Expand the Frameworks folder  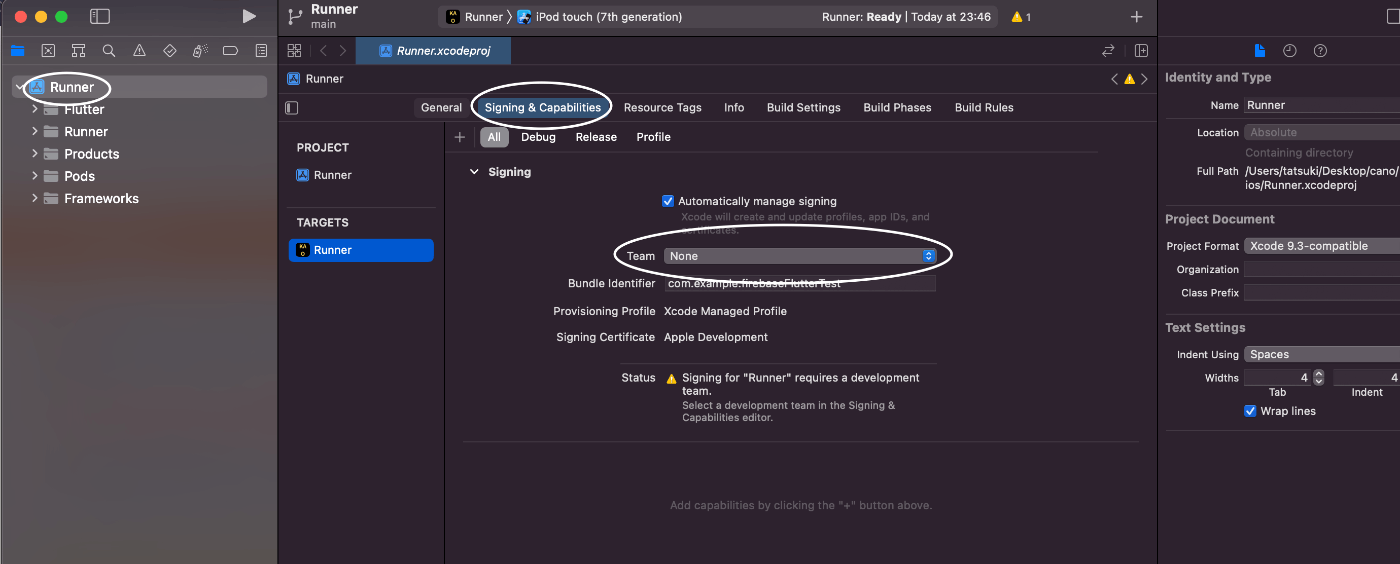(35, 198)
